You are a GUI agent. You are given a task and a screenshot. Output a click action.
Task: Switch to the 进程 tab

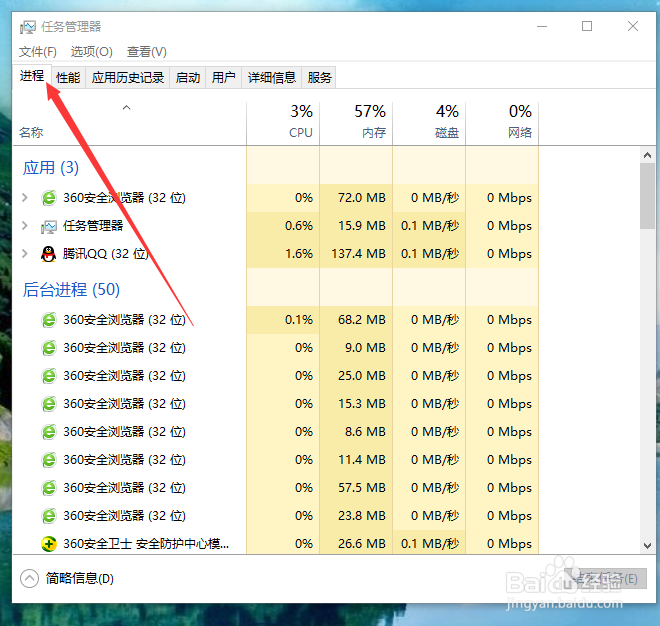click(32, 76)
